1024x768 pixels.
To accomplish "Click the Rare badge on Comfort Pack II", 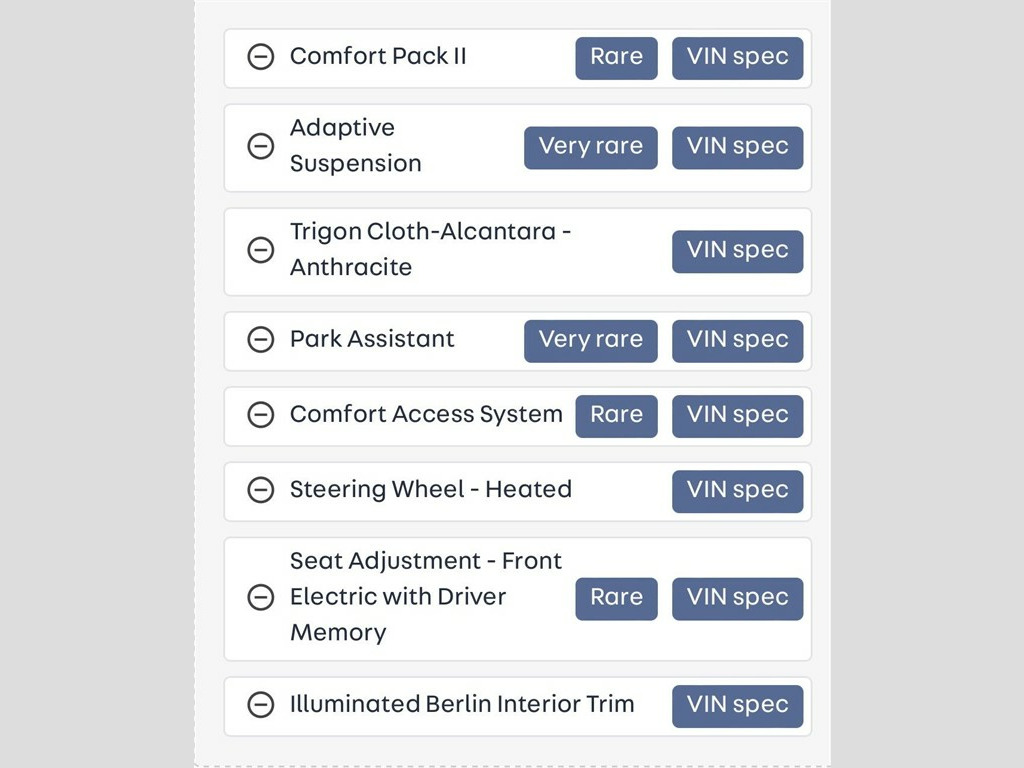I will click(x=616, y=57).
